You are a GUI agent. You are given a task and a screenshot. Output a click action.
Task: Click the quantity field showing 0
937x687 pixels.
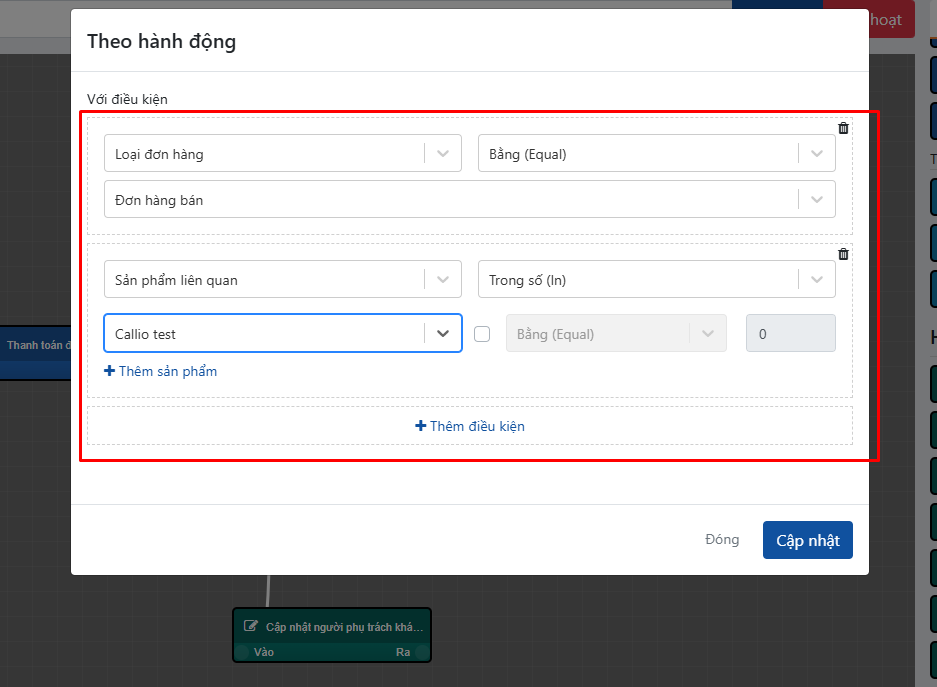point(790,334)
